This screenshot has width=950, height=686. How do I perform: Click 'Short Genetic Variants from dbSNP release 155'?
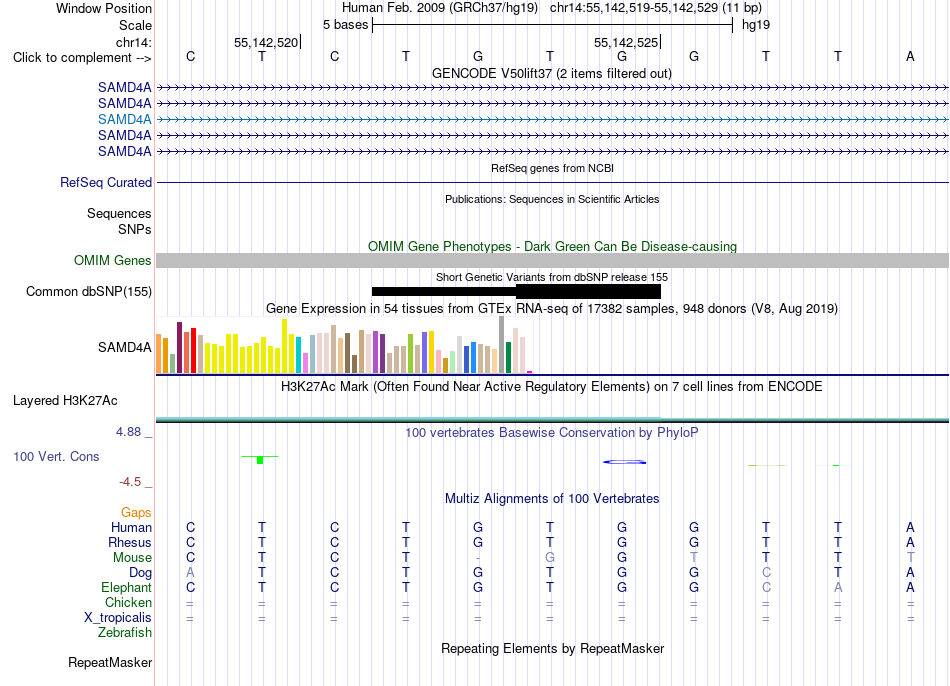[552, 277]
